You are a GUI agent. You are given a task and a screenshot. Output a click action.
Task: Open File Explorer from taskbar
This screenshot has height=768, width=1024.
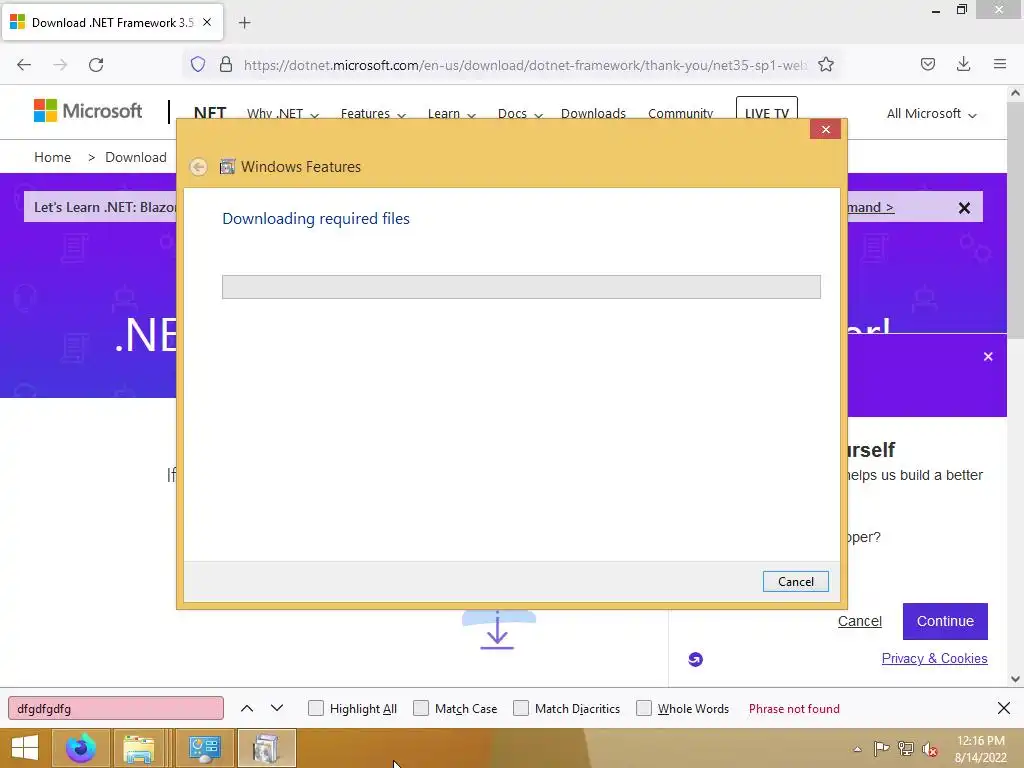pos(138,748)
